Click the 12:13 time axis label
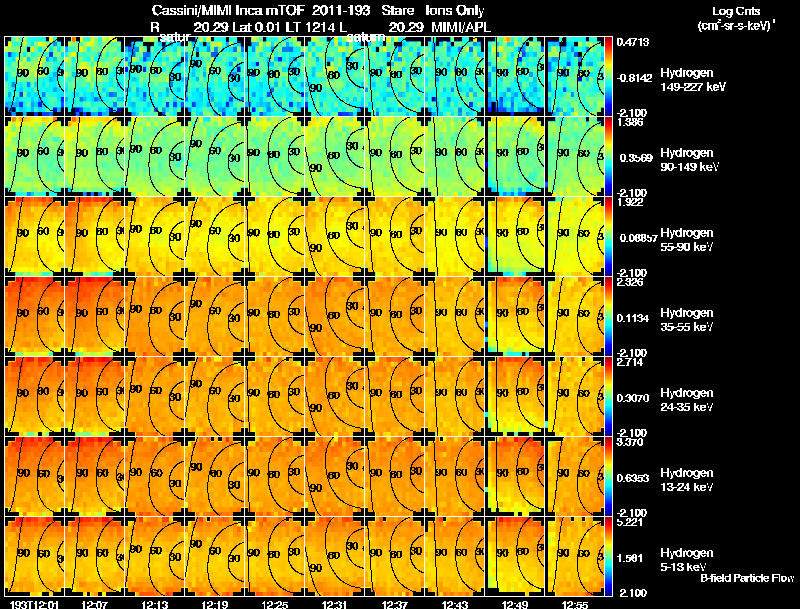800x609 pixels. click(154, 604)
